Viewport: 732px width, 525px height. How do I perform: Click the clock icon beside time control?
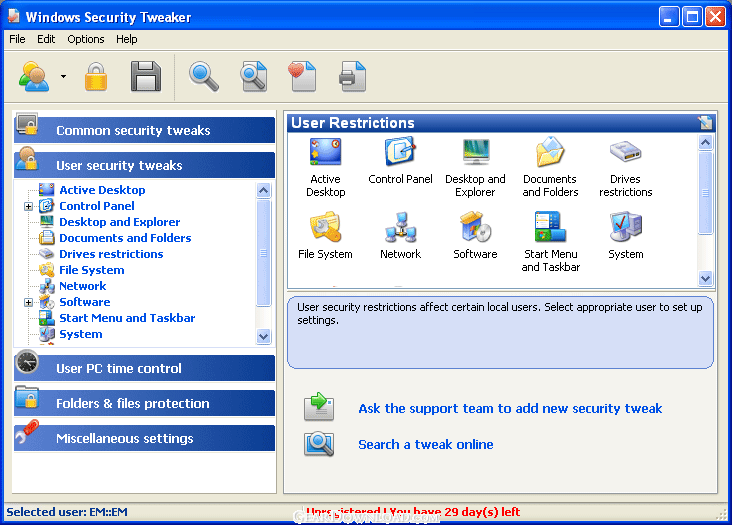(27, 362)
